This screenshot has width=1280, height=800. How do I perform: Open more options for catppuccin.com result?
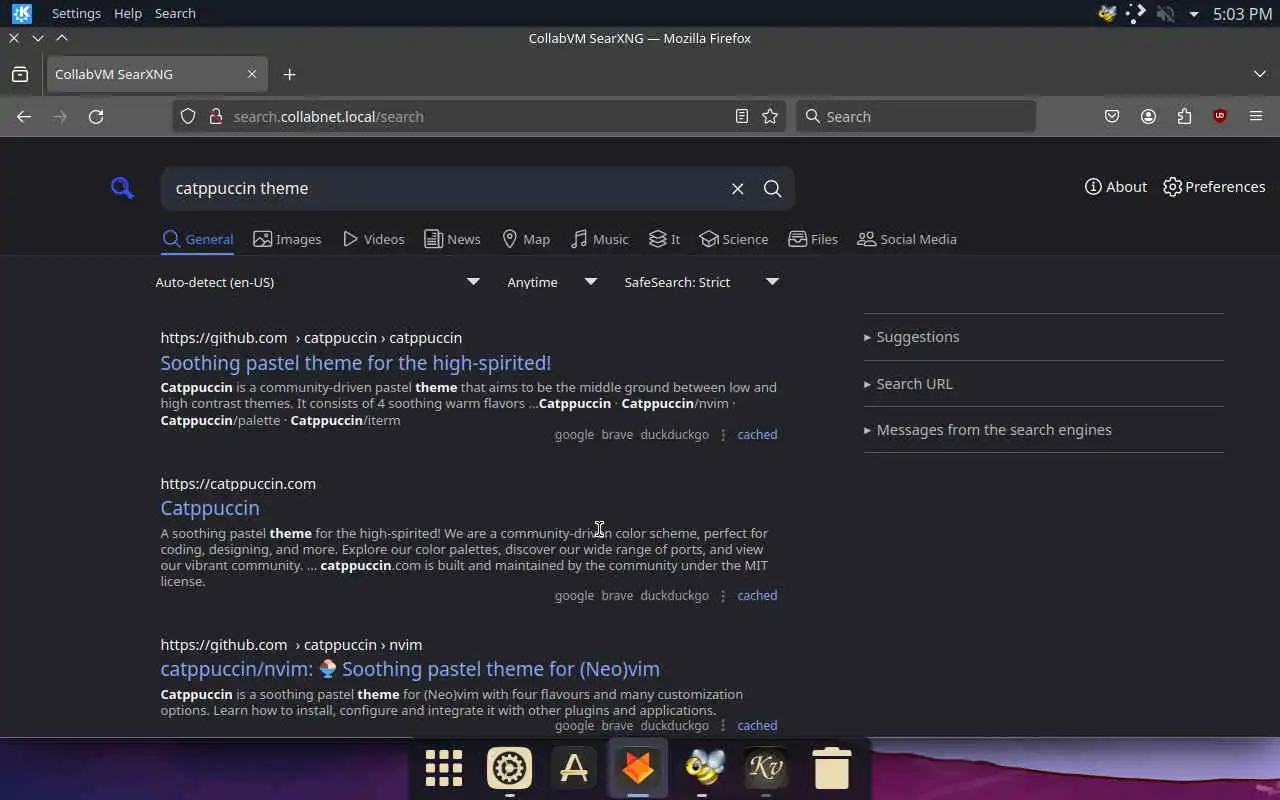pyautogui.click(x=723, y=596)
